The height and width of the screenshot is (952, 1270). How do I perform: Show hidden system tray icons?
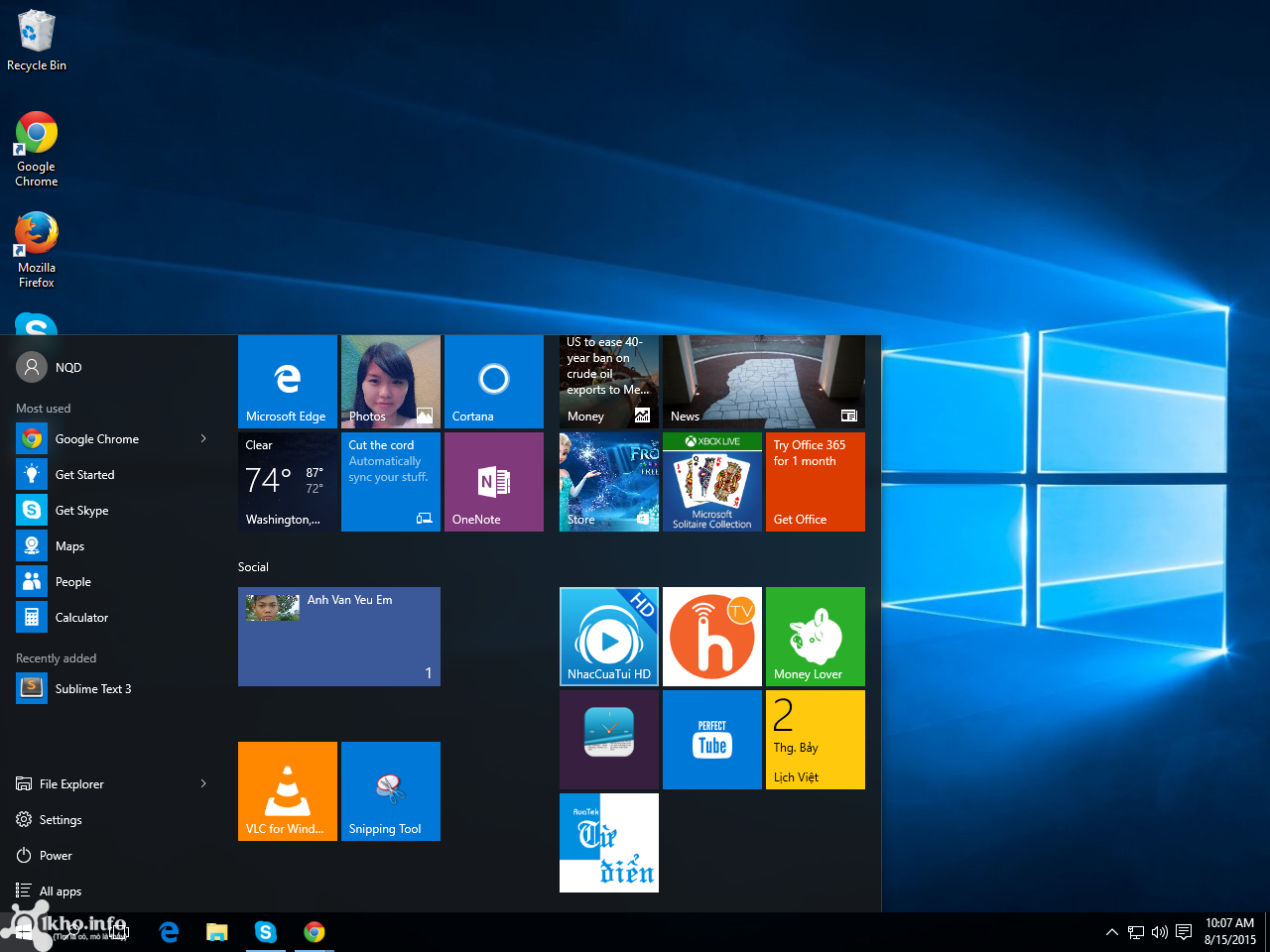(x=1112, y=932)
